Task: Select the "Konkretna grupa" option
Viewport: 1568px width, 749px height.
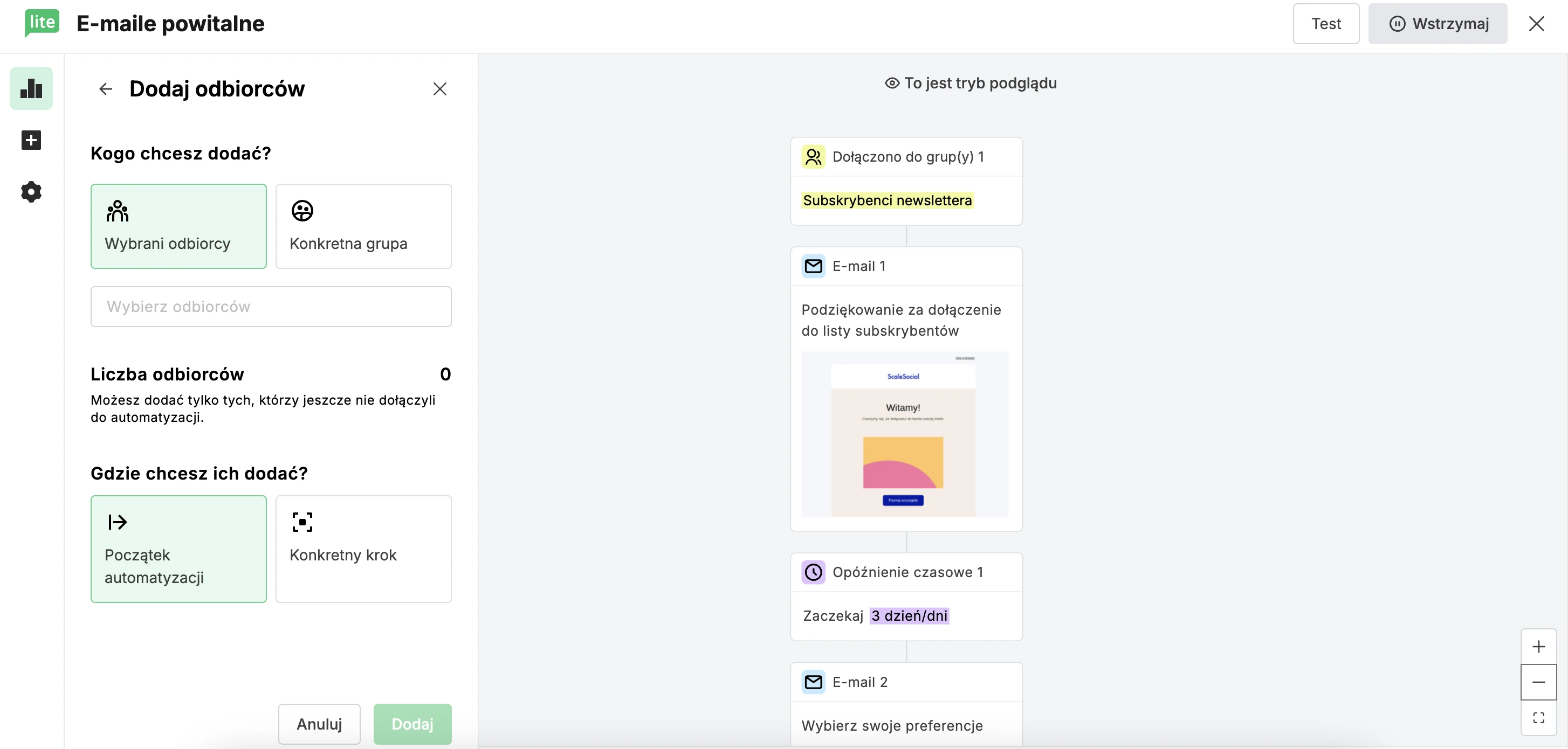Action: (363, 226)
